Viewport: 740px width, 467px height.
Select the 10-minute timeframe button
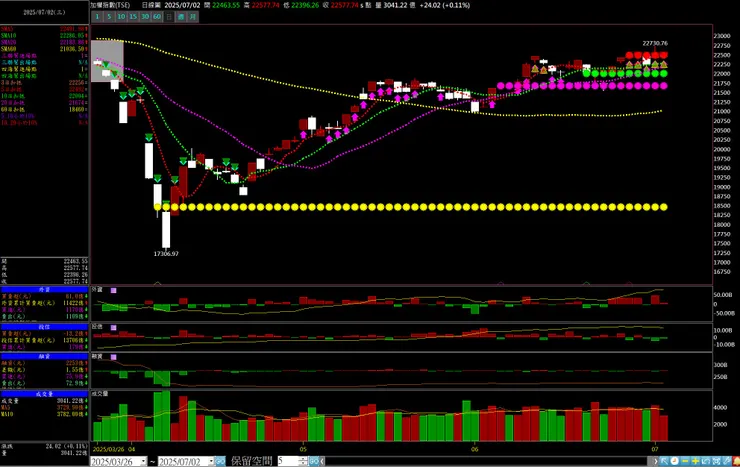(121, 17)
